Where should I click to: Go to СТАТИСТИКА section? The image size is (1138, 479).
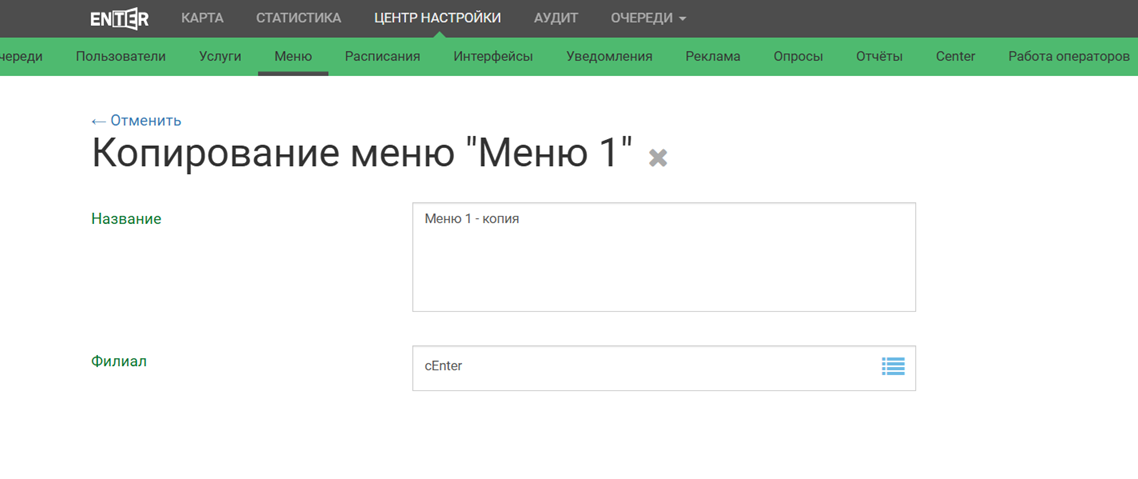pyautogui.click(x=298, y=18)
